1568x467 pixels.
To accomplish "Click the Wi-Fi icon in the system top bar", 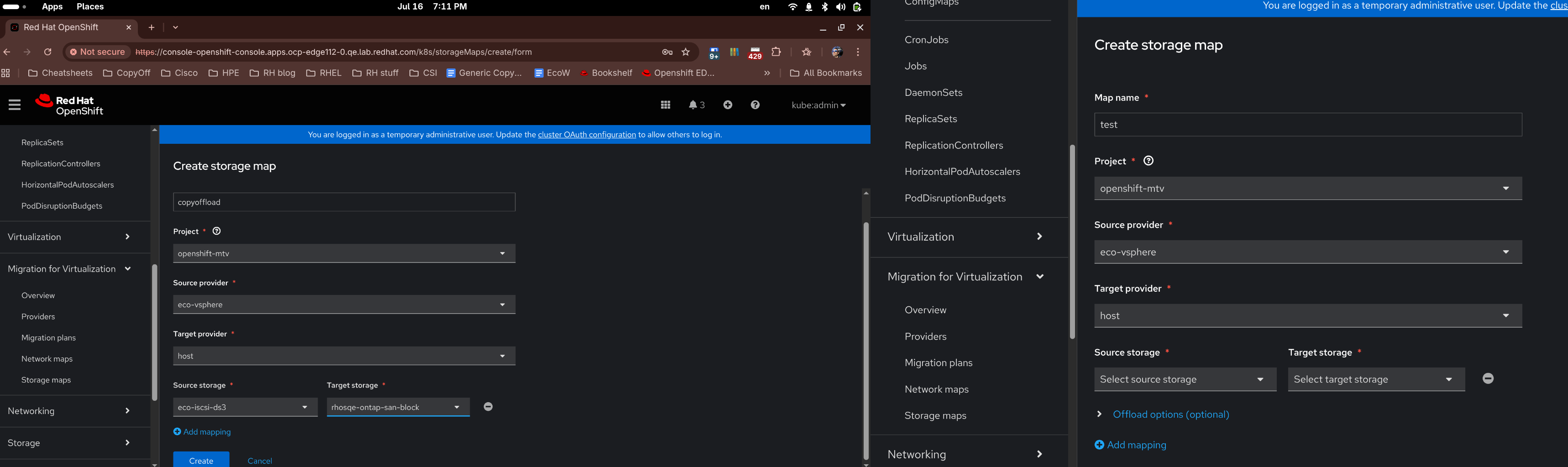I will [x=792, y=7].
